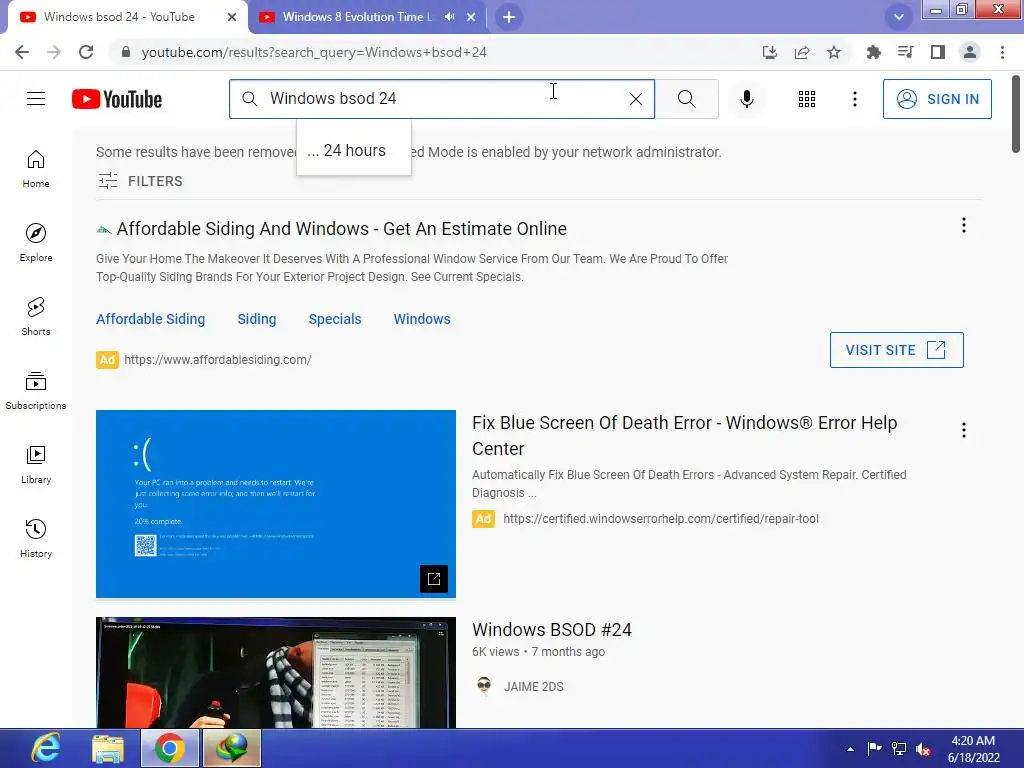Open Affordable Siding And Windows ad title
The height and width of the screenshot is (768, 1024).
click(341, 229)
